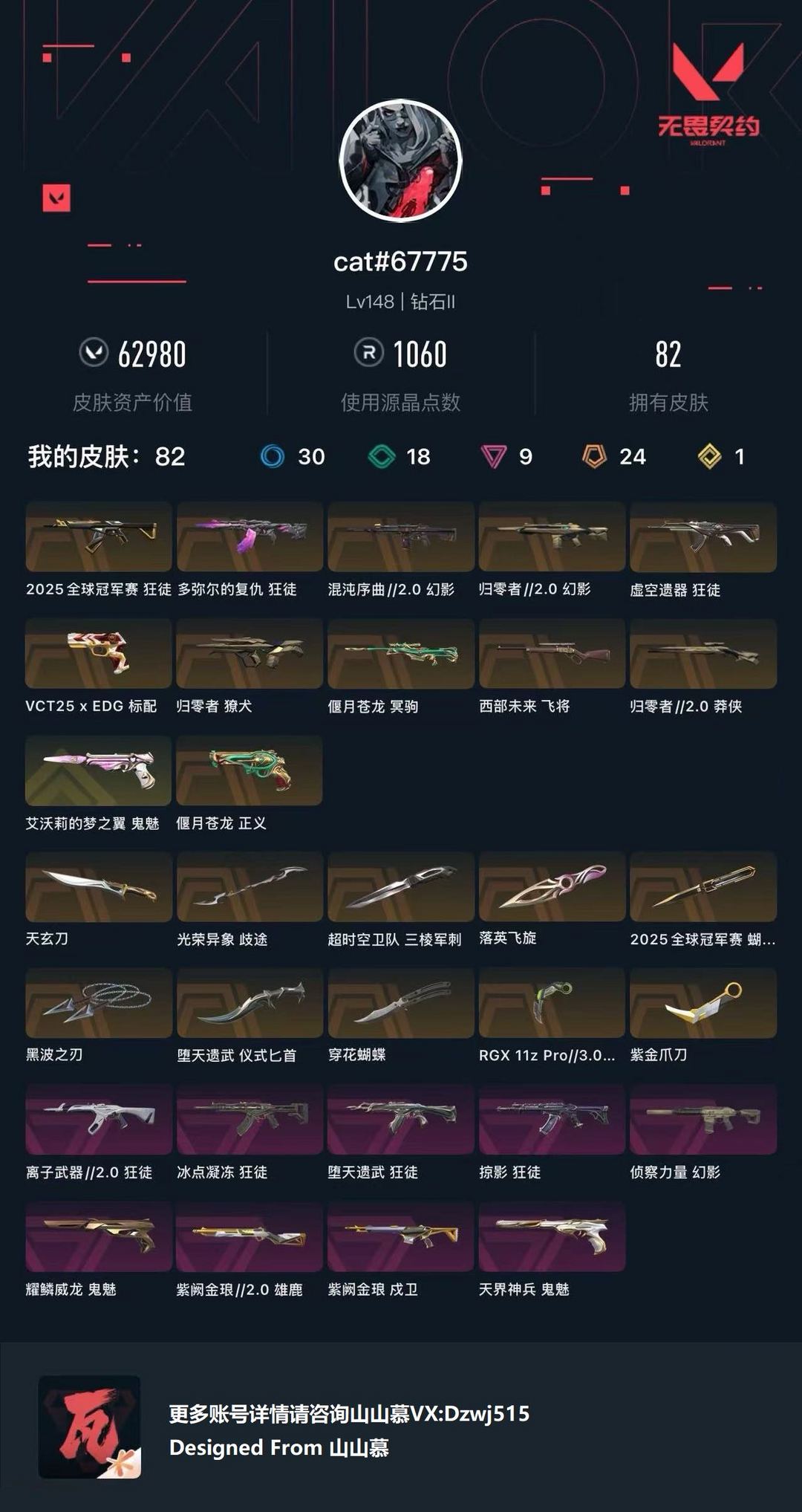
Task: Click the cat#67775 player name
Action: coord(400,262)
